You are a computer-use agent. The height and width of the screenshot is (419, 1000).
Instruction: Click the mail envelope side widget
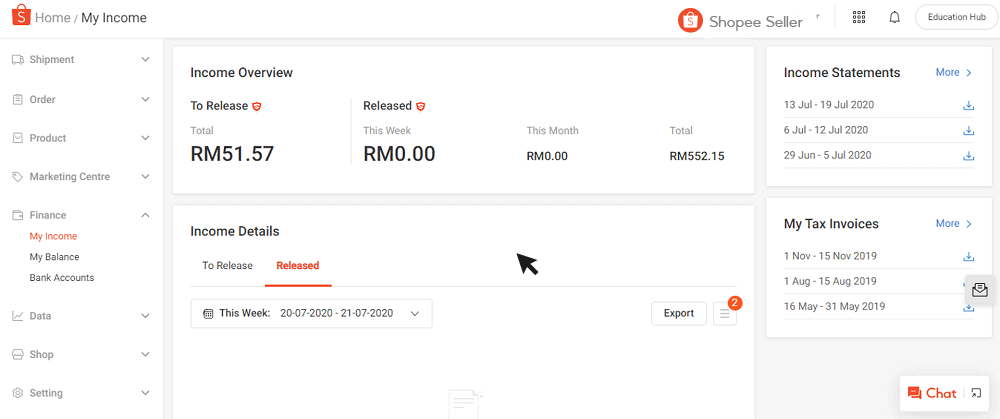(x=980, y=290)
